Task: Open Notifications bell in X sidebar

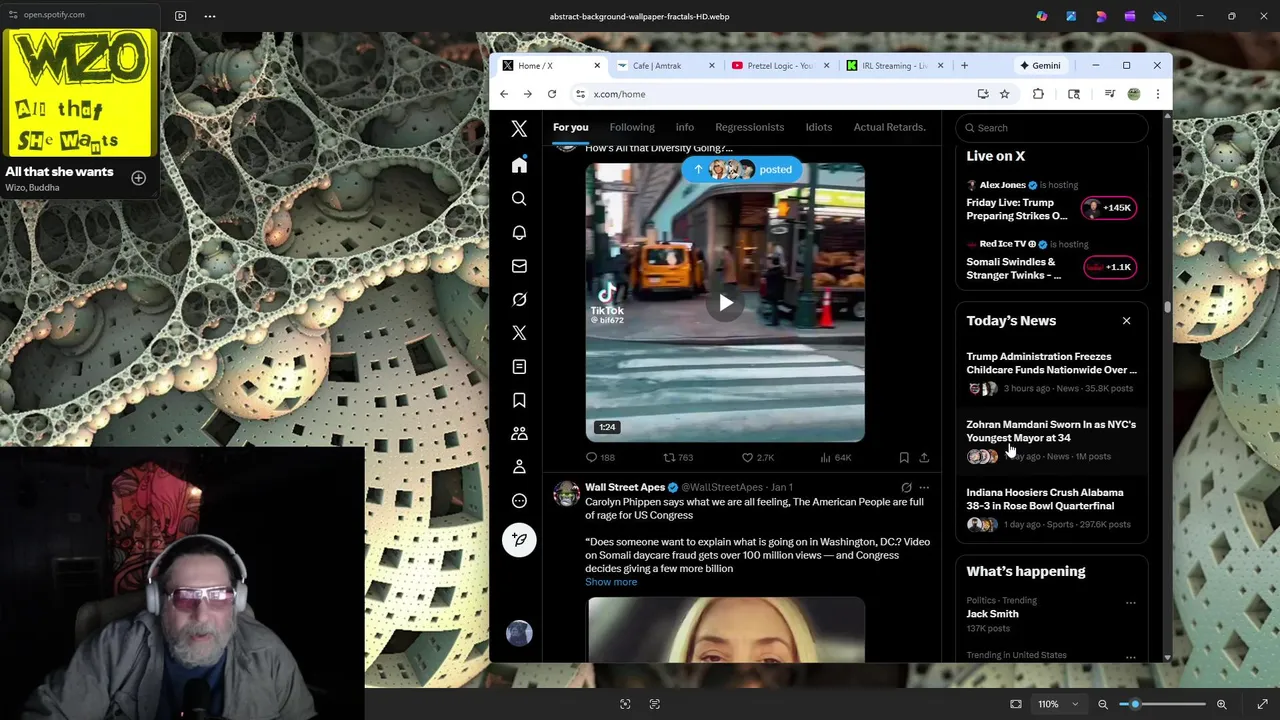Action: click(x=519, y=232)
